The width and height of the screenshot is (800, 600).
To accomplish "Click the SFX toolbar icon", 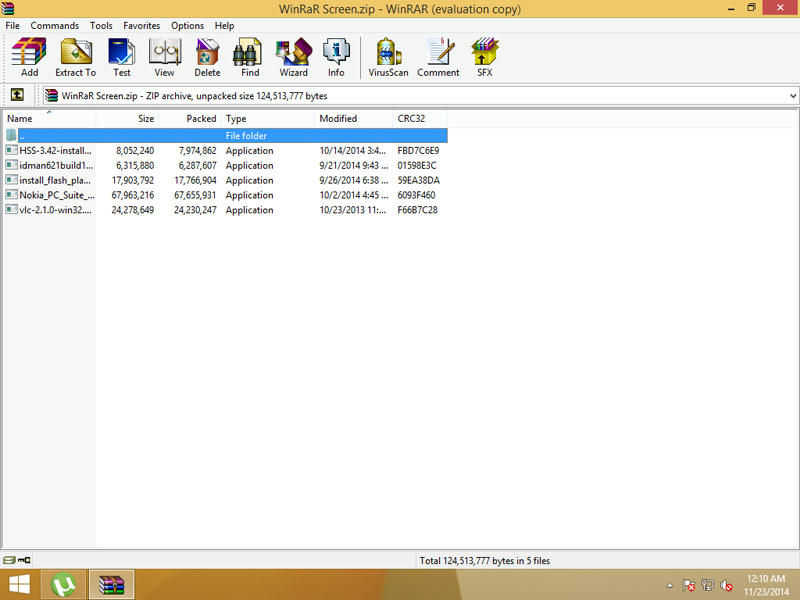I will tap(485, 57).
